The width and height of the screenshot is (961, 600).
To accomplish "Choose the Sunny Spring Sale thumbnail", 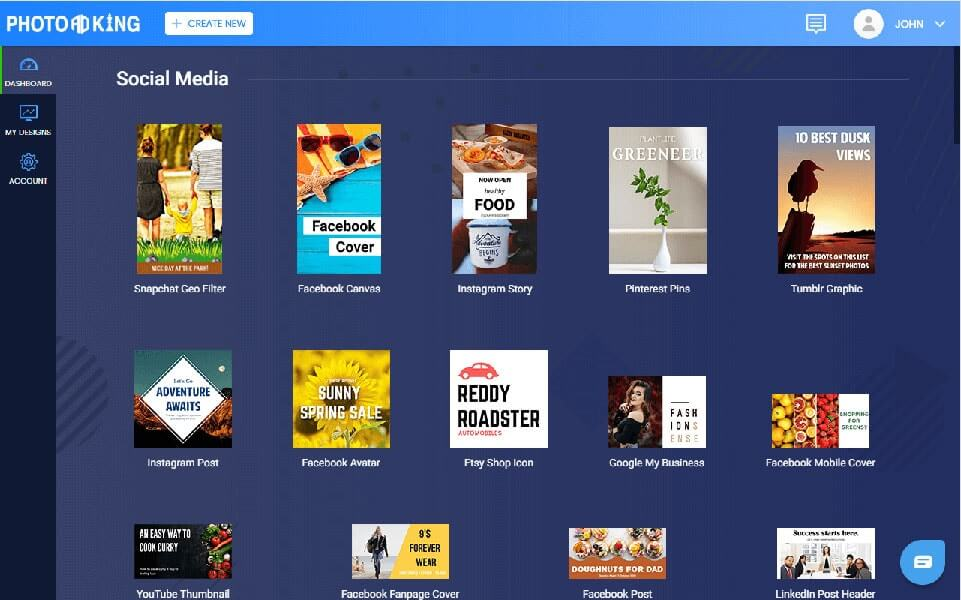I will (x=341, y=399).
